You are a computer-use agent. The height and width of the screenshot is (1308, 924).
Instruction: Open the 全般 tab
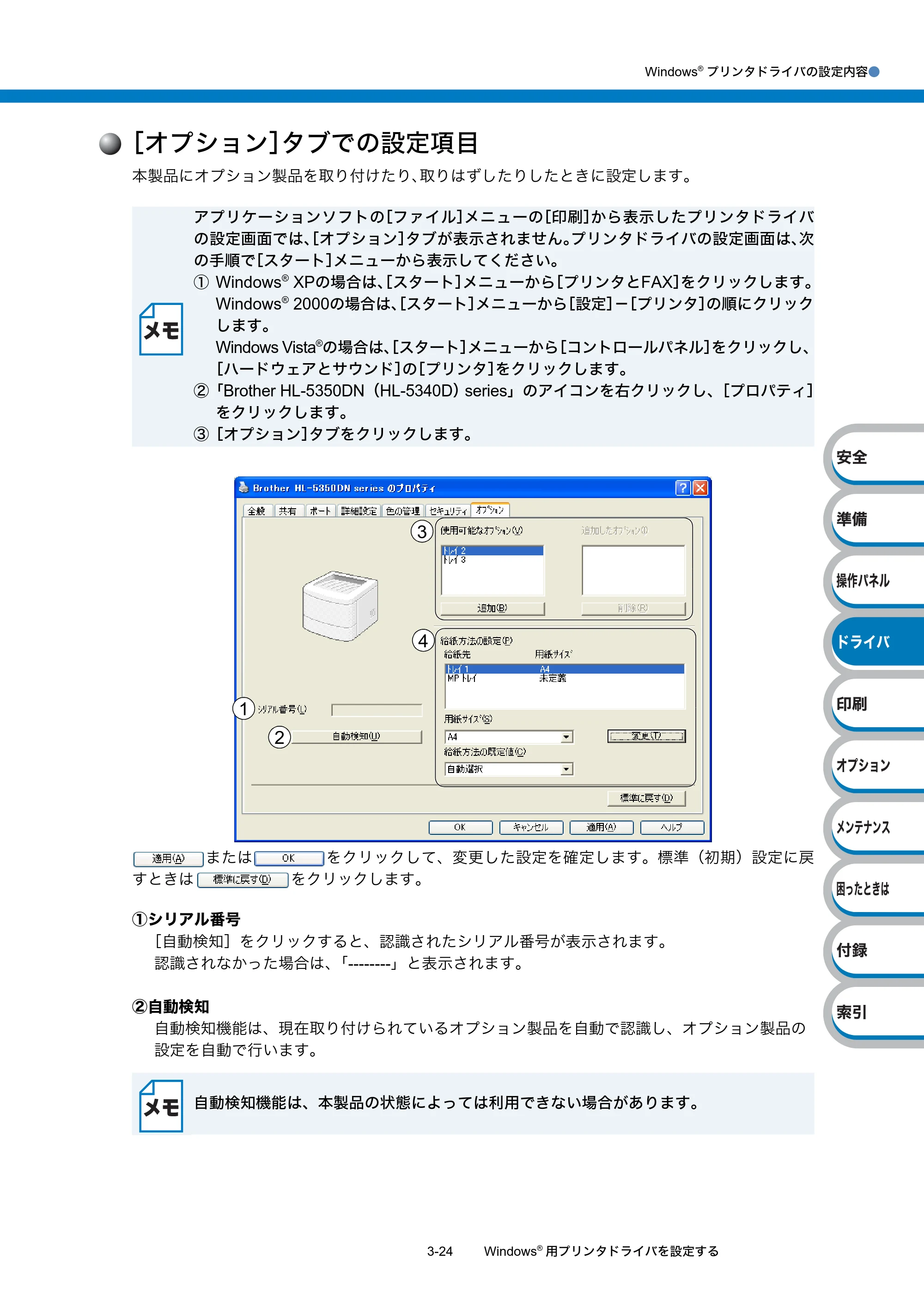coord(257,511)
